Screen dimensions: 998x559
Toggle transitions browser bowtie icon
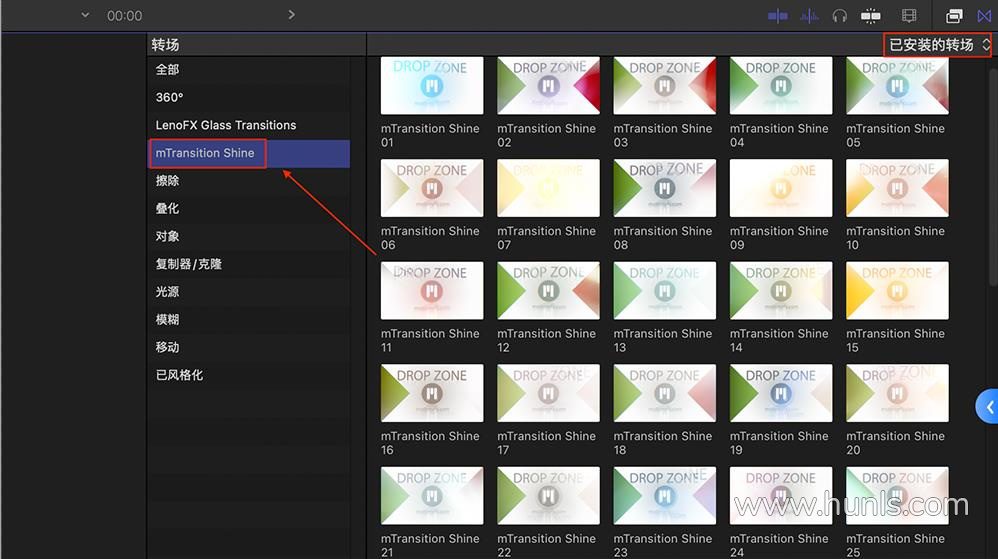point(984,16)
